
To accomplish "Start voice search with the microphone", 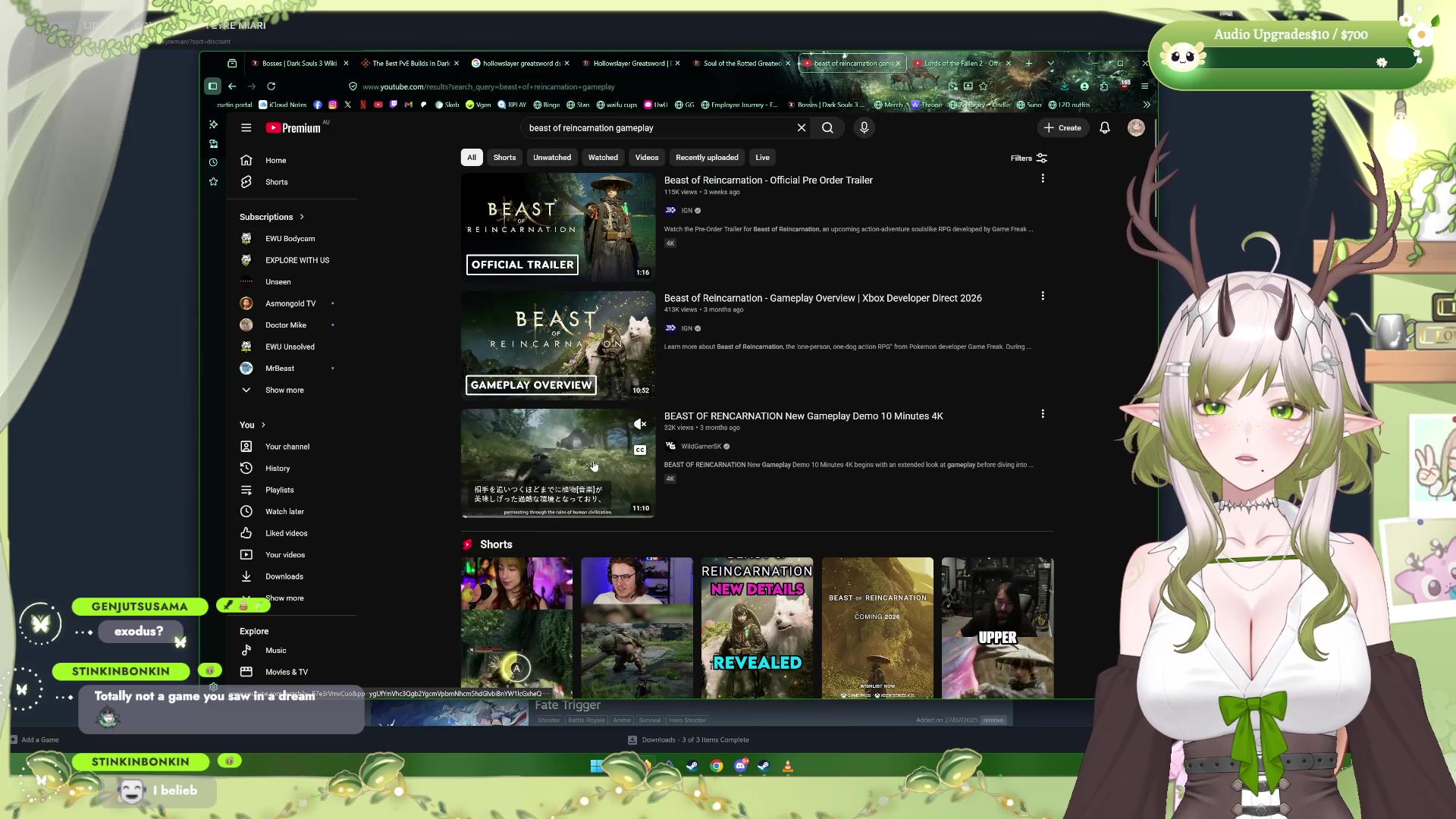I will 864,128.
